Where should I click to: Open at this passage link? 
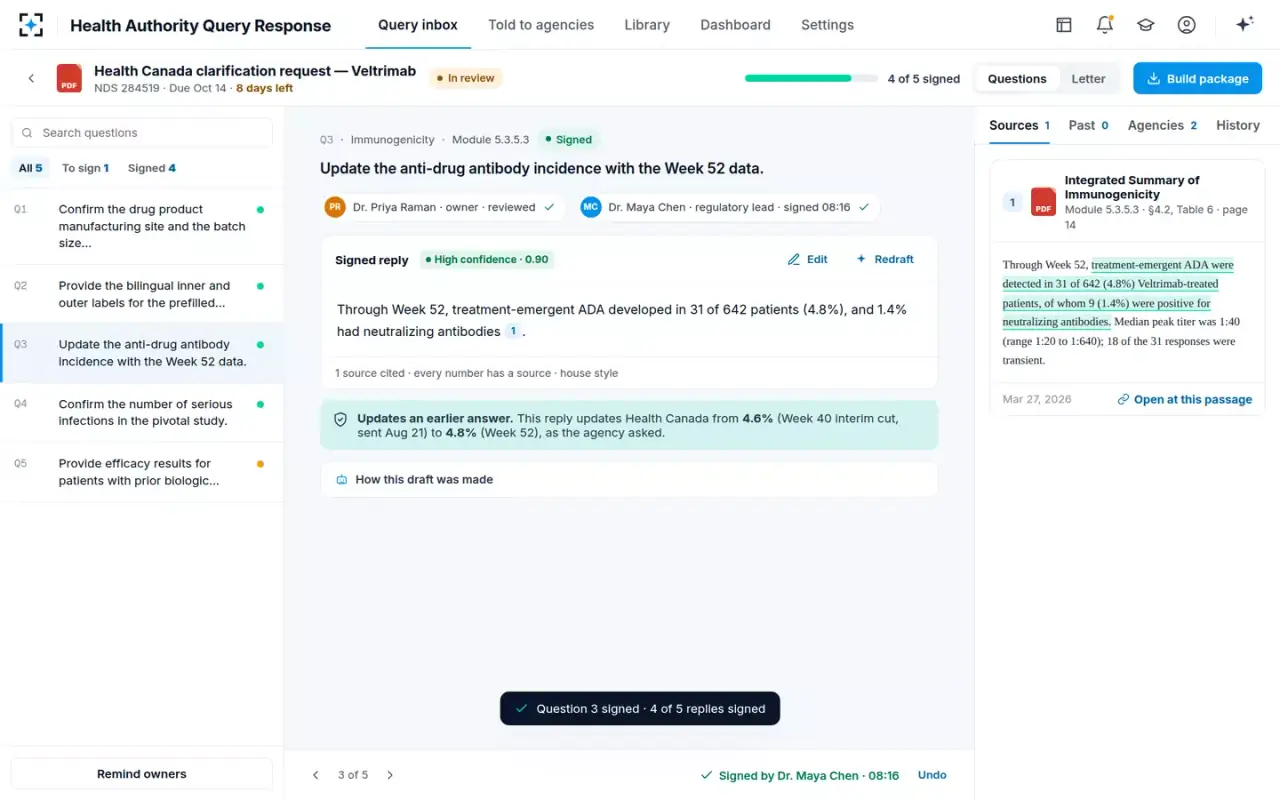[x=1185, y=399]
